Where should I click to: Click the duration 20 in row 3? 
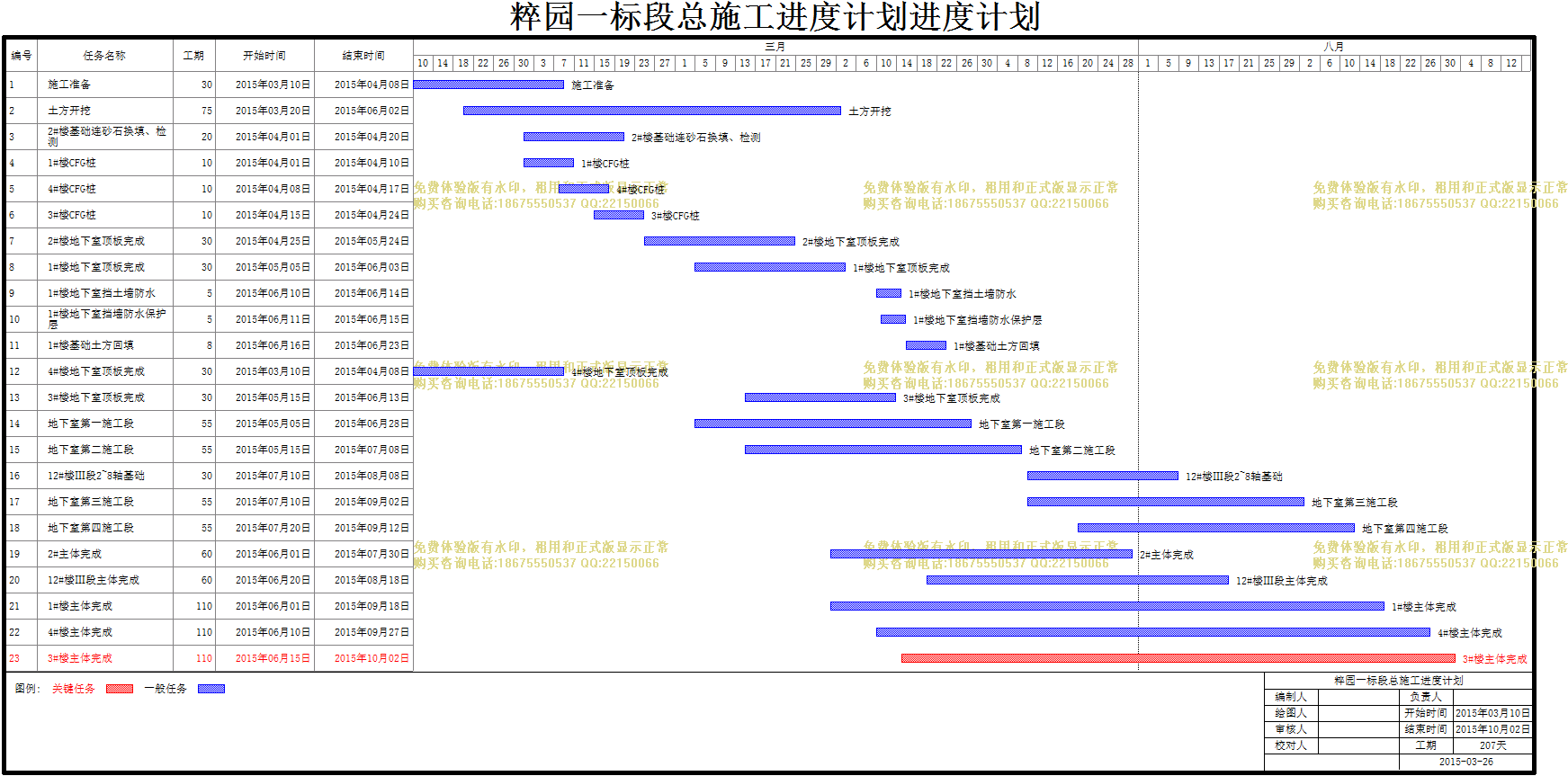207,137
